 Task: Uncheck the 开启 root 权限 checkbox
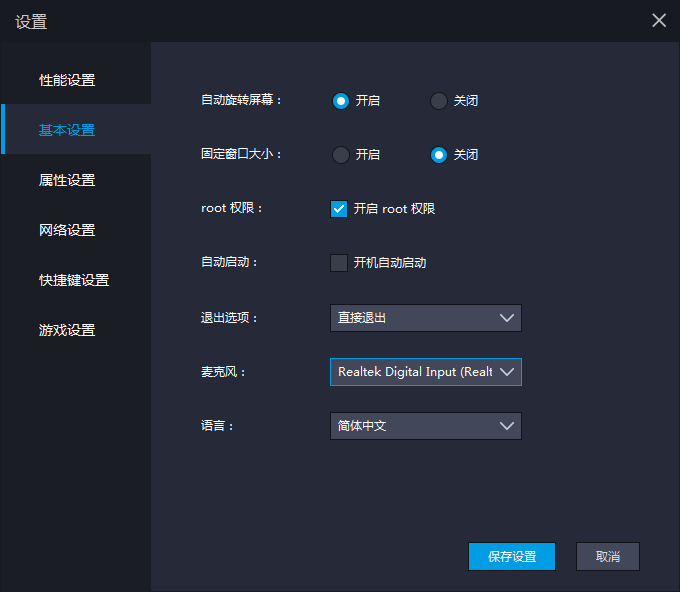click(x=339, y=209)
